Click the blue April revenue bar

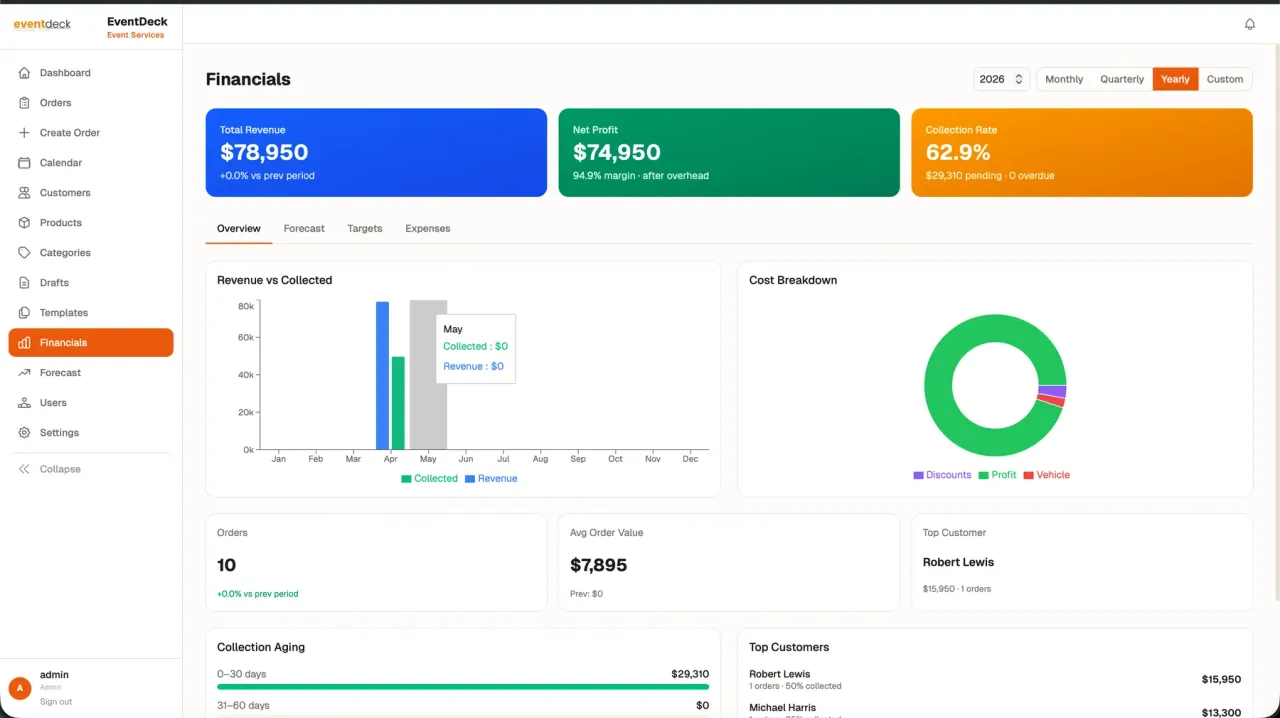(382, 375)
